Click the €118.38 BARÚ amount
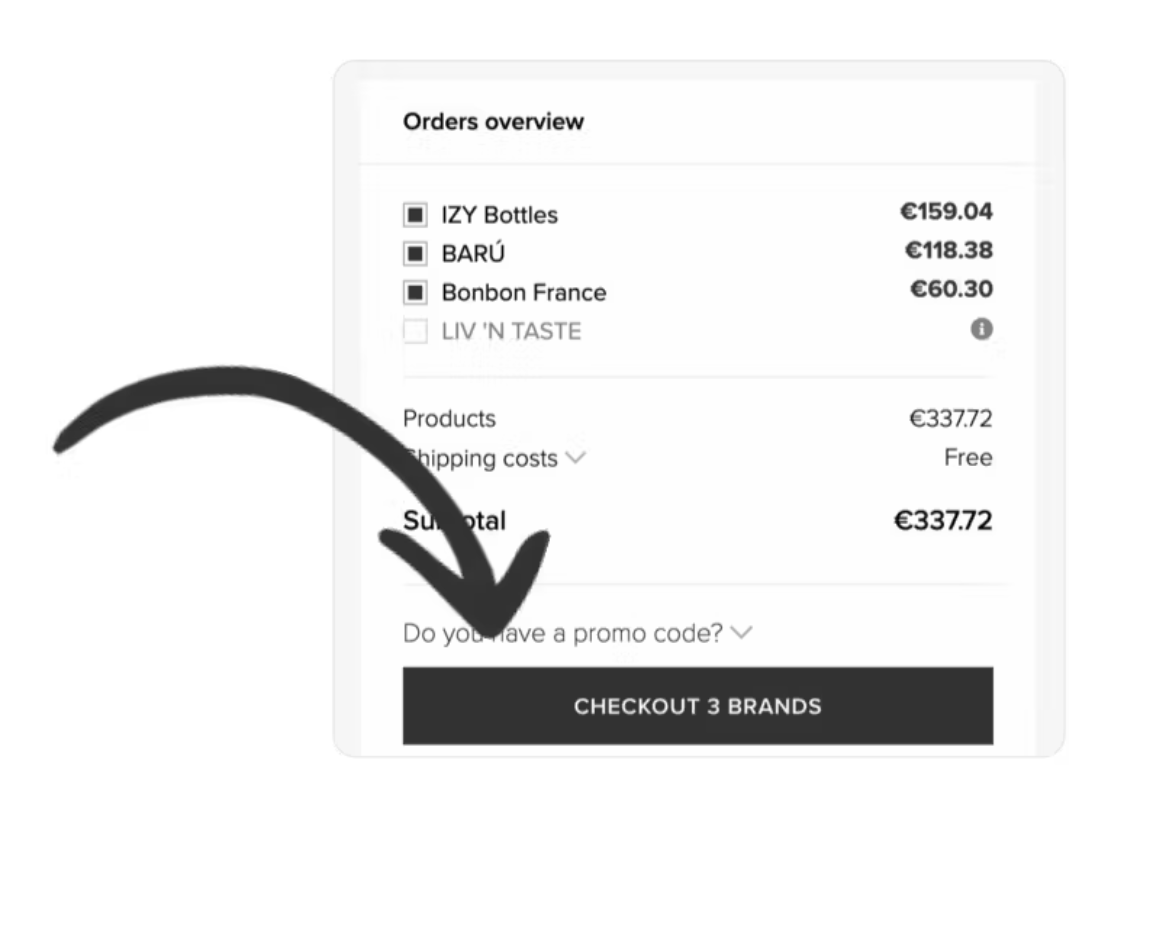 [x=948, y=250]
